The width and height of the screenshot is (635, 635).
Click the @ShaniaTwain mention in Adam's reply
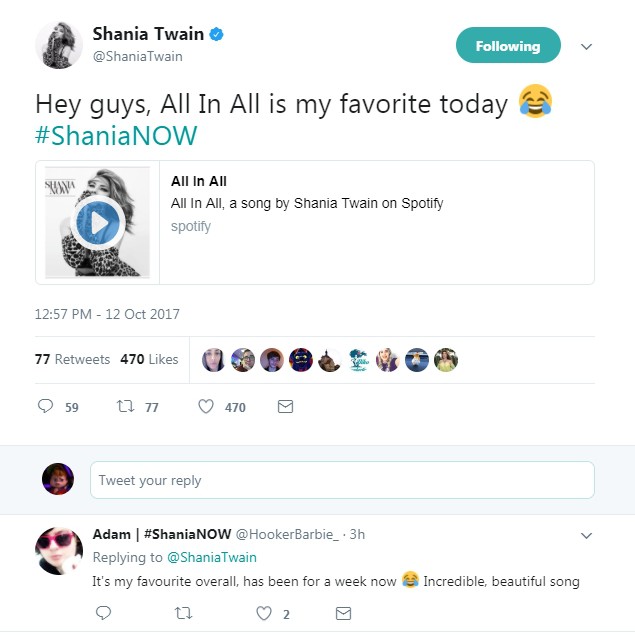pos(211,557)
